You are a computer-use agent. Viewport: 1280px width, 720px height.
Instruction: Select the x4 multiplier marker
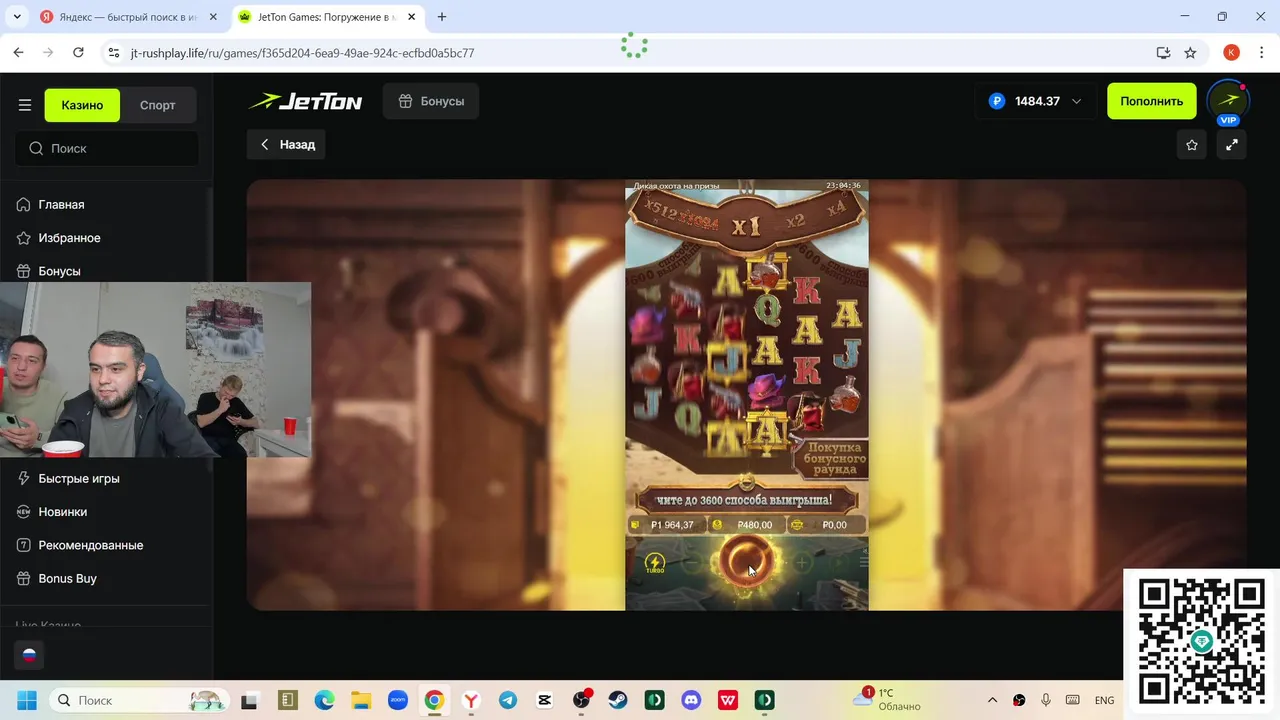837,208
